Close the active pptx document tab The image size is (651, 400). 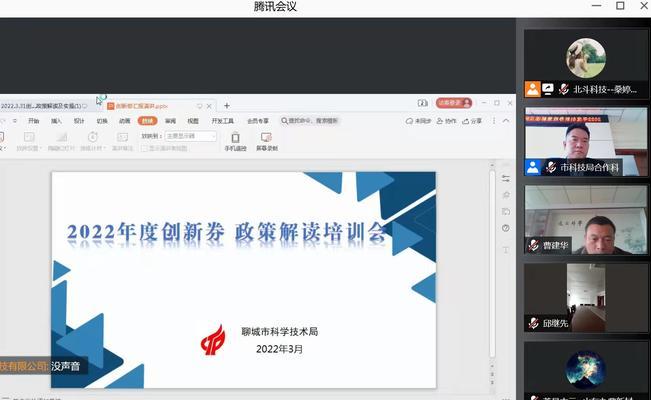tap(209, 106)
